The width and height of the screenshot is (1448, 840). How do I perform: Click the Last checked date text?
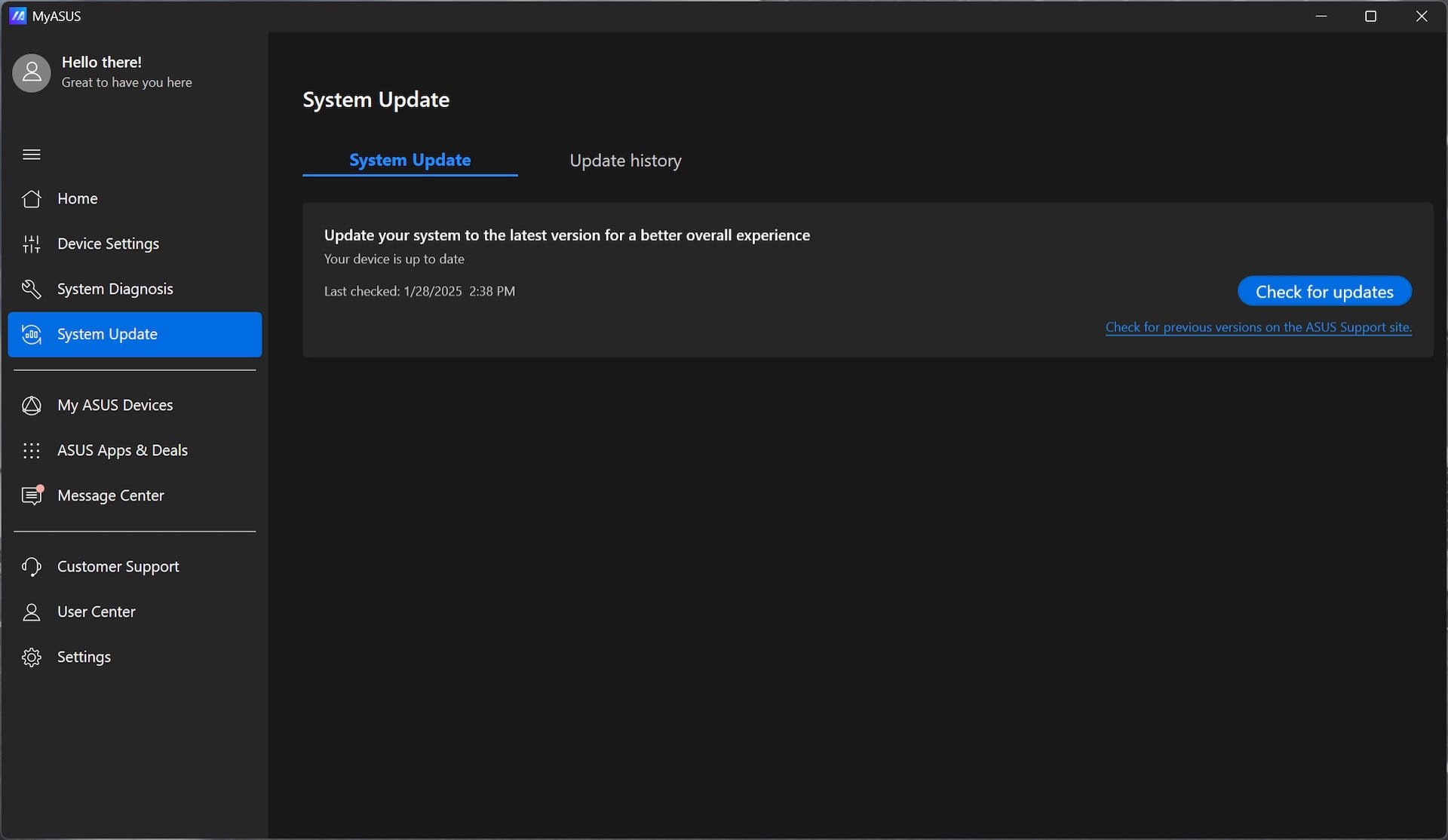pos(419,291)
